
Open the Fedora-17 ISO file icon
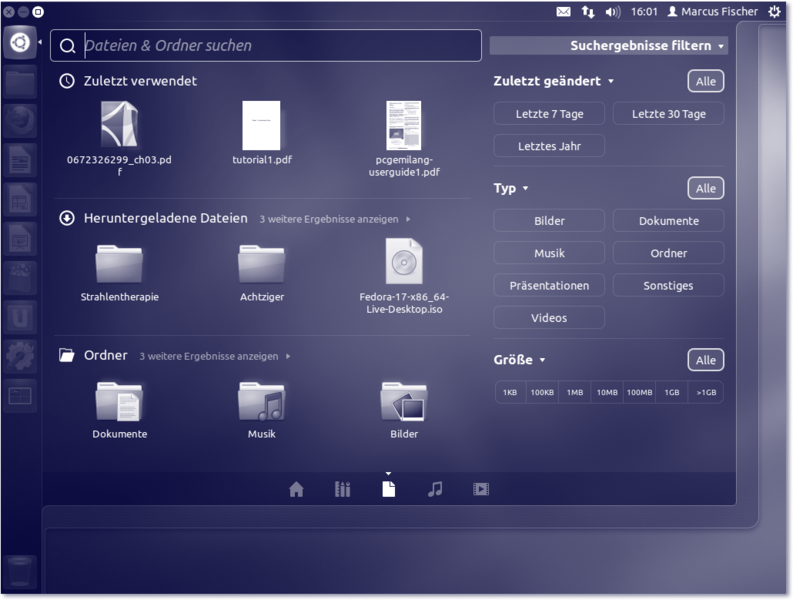[404, 262]
